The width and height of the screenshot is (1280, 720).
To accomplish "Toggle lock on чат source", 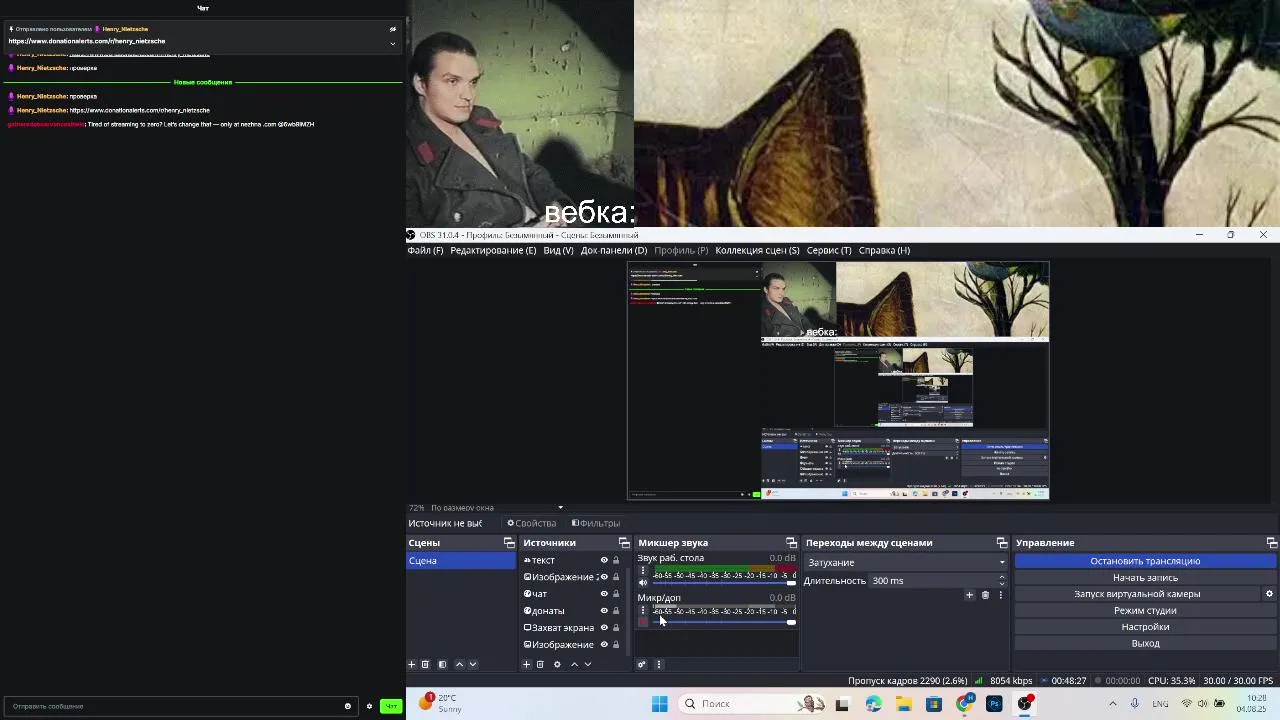I will click(616, 594).
